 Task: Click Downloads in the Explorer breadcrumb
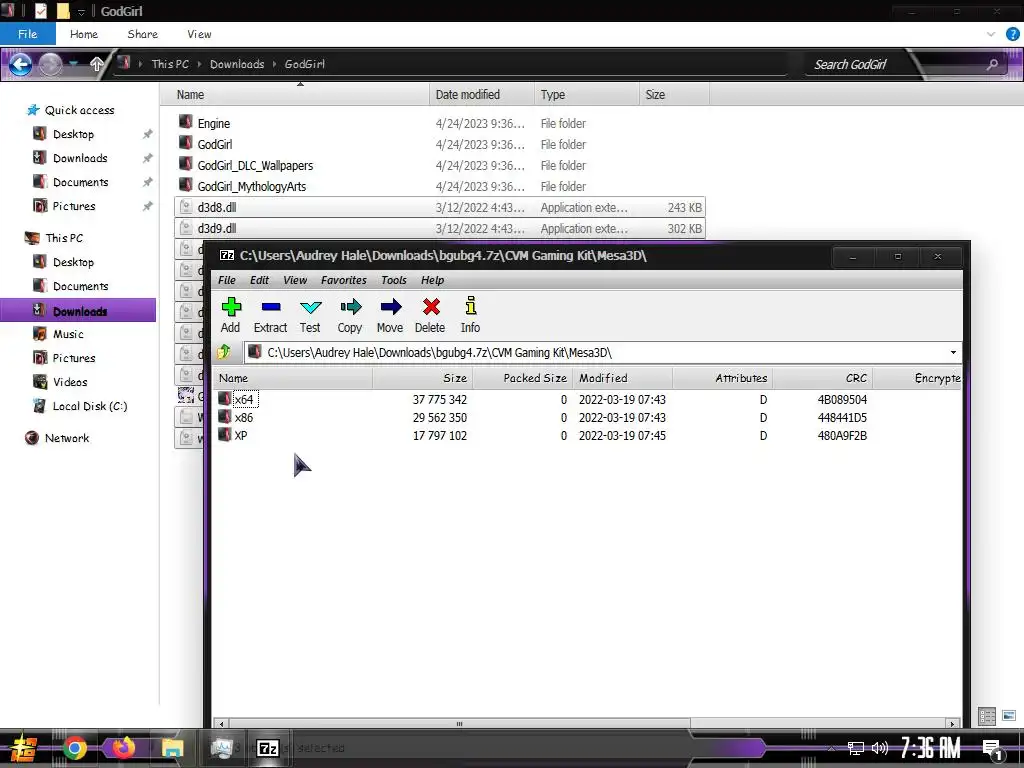pyautogui.click(x=237, y=64)
